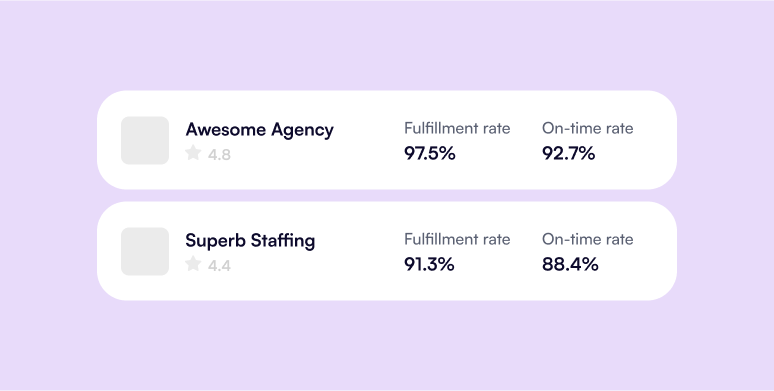Select the Awesome Agency card

pyautogui.click(x=387, y=140)
